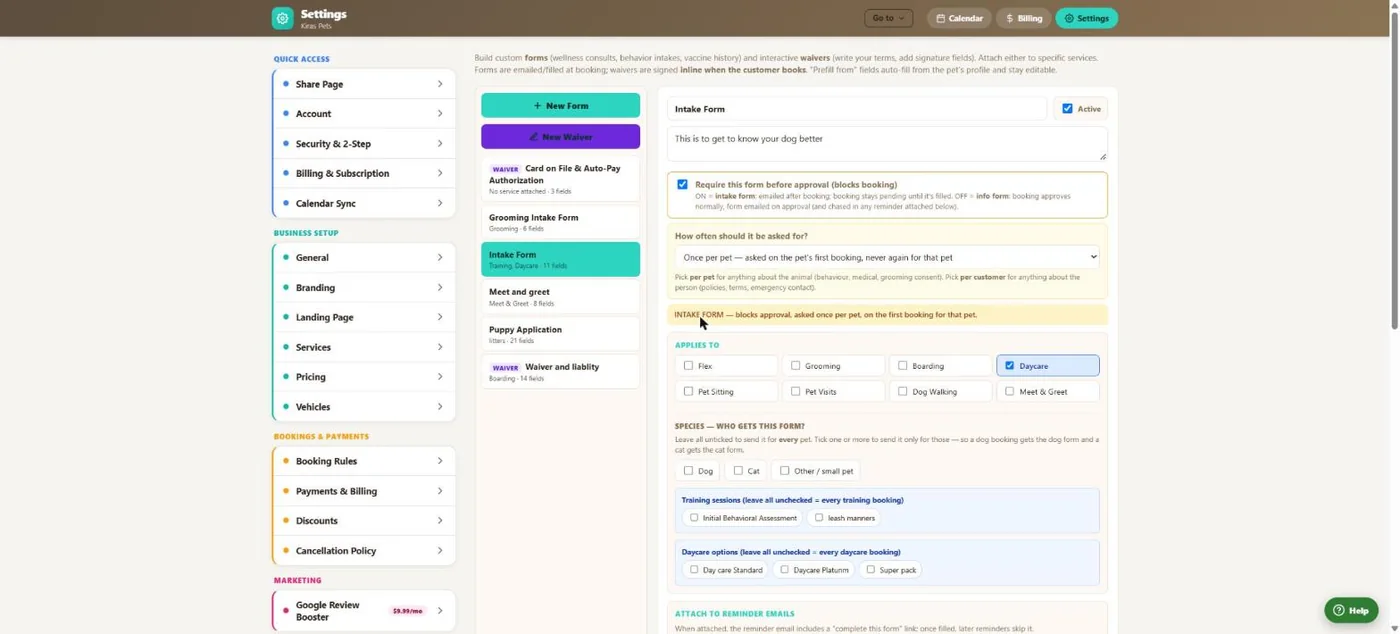Select the Intake Form list item
The height and width of the screenshot is (634, 1400).
pos(560,259)
